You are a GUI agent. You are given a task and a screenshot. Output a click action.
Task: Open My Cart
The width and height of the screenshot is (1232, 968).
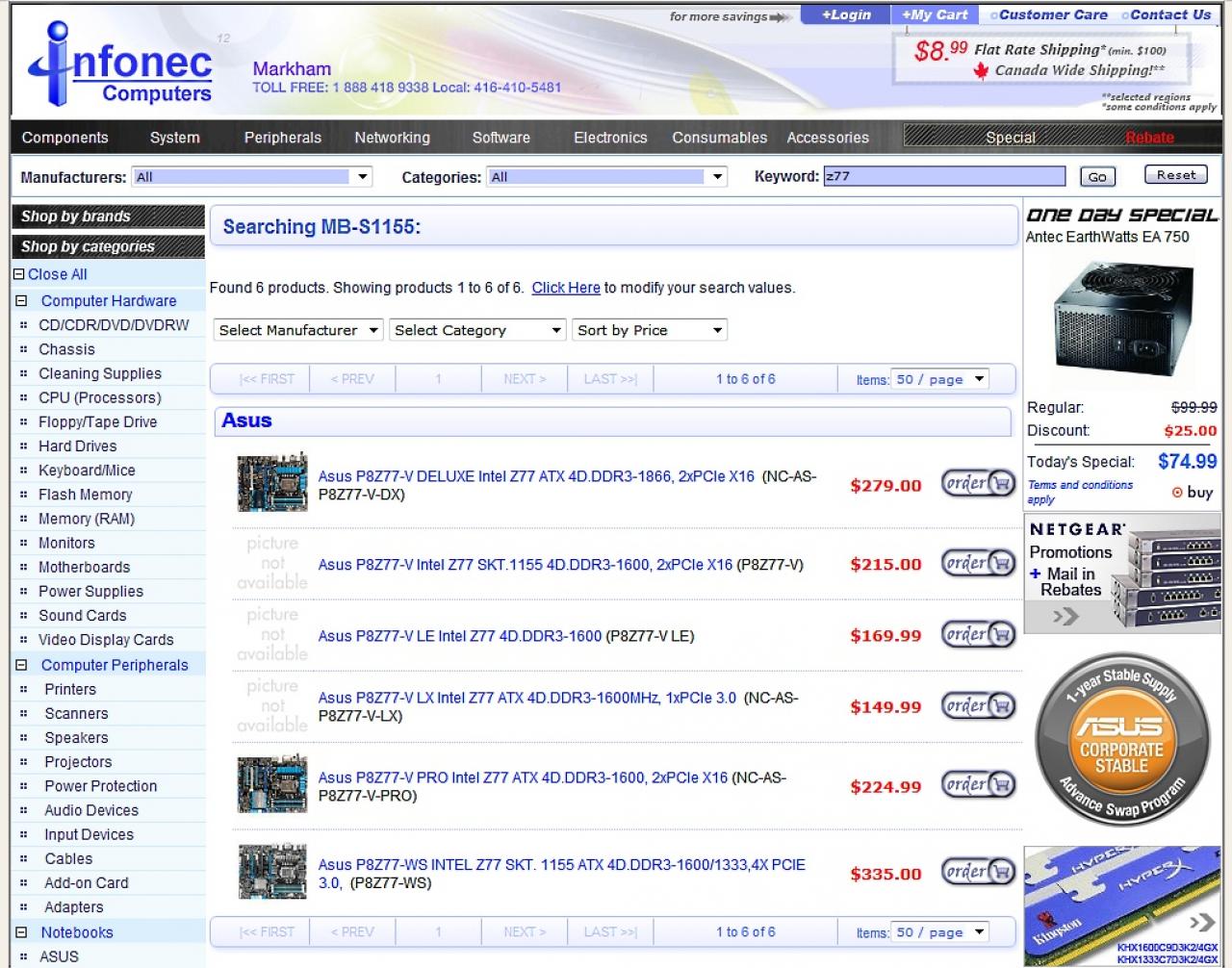point(935,14)
